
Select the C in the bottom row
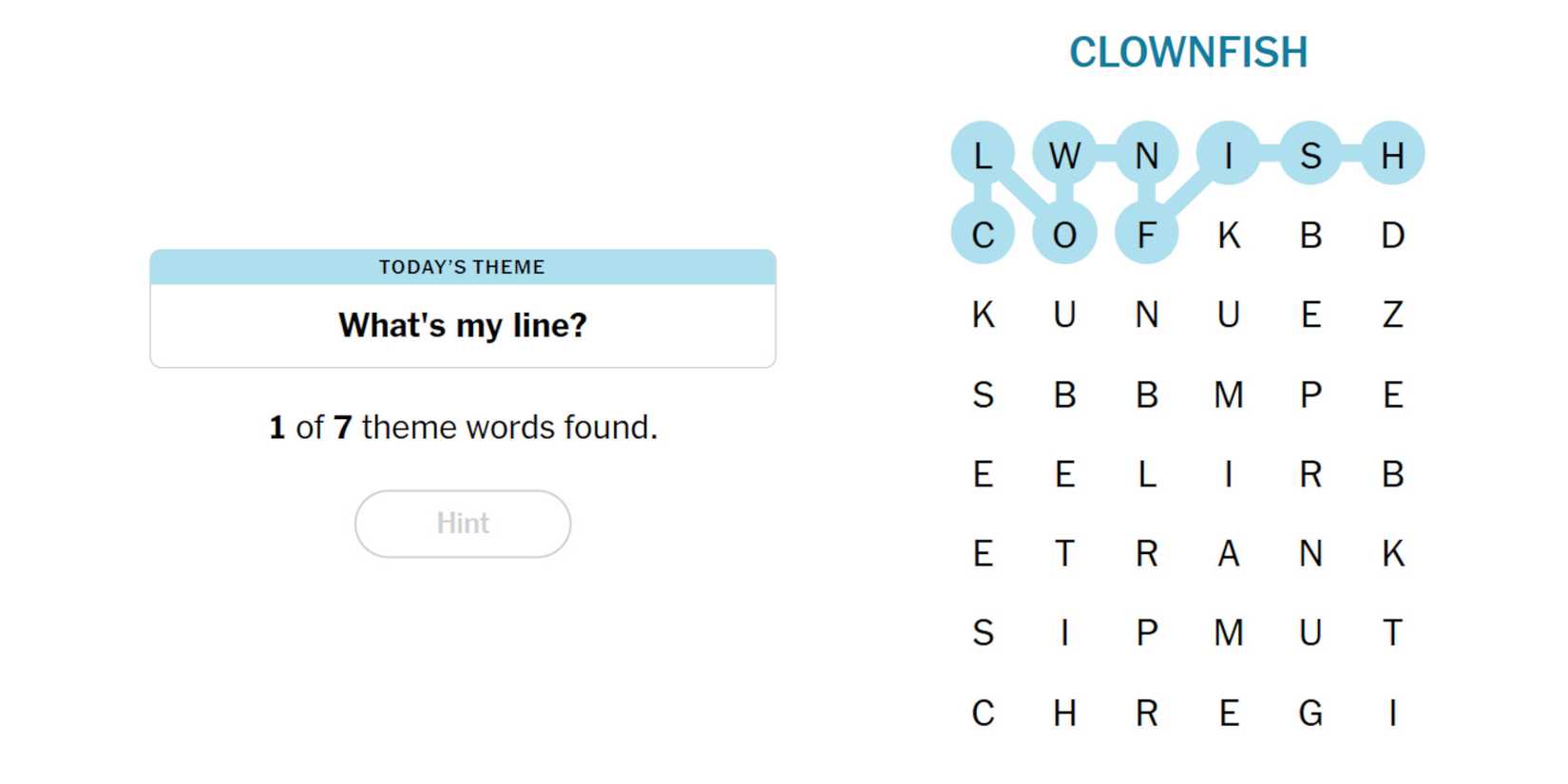983,713
